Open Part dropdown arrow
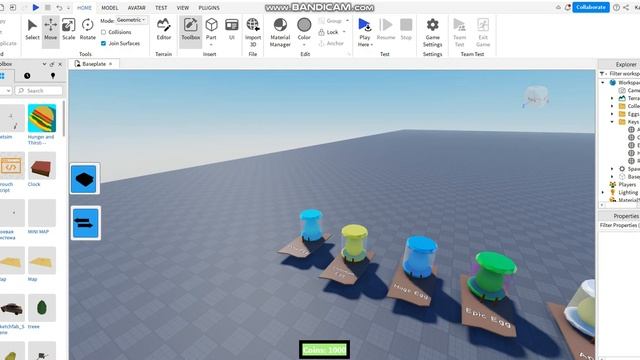This screenshot has height=360, width=640. pyautogui.click(x=211, y=44)
